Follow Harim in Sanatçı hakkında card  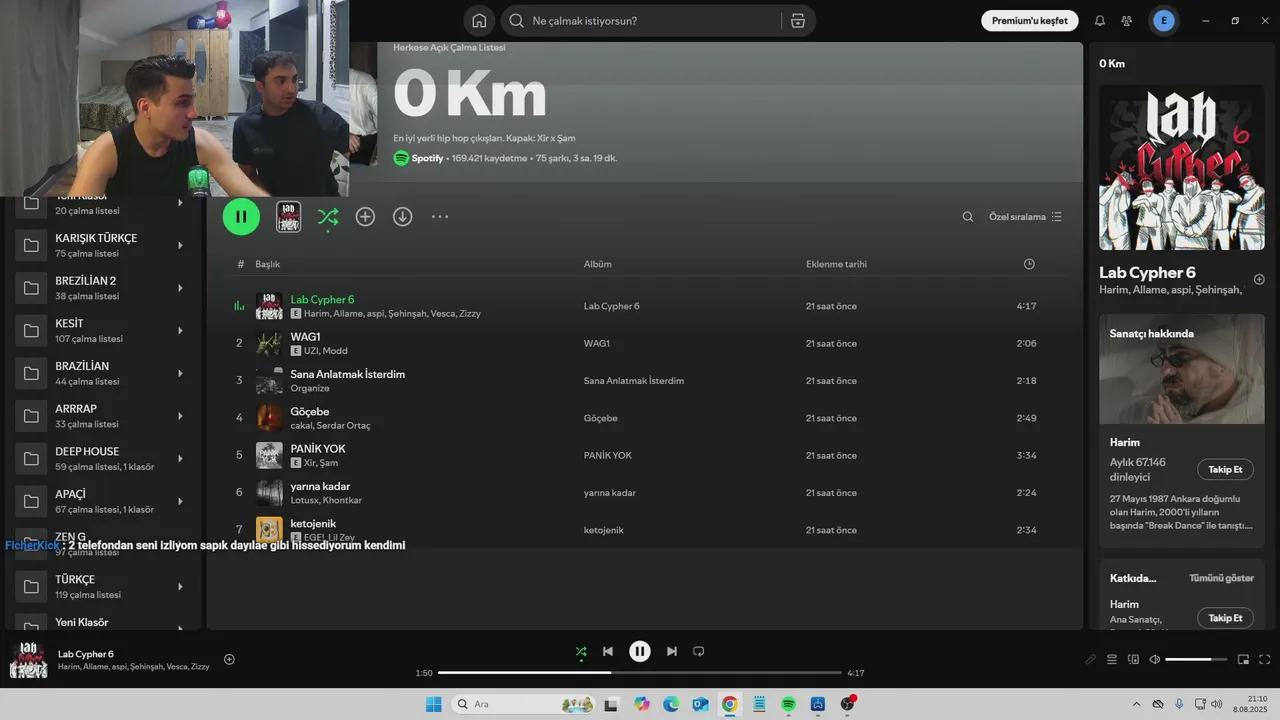click(x=1225, y=469)
